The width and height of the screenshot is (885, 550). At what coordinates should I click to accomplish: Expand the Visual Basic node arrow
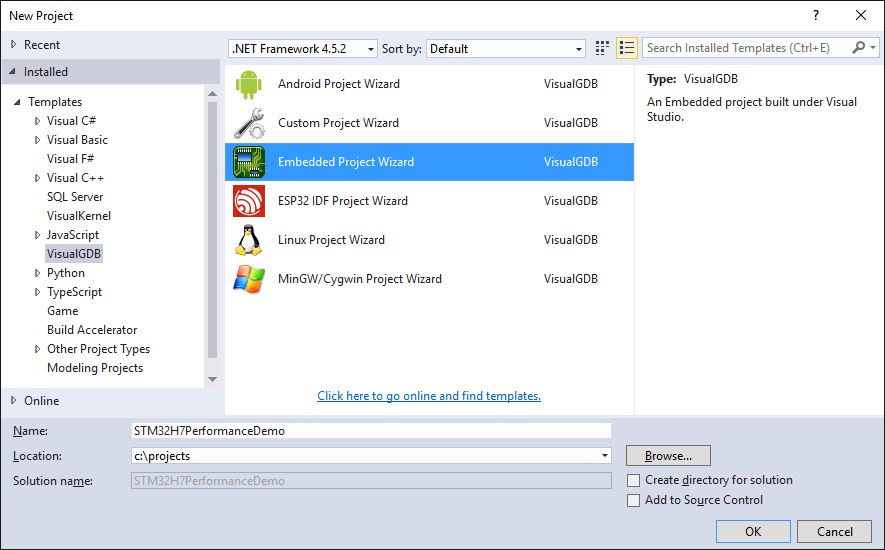click(x=37, y=140)
